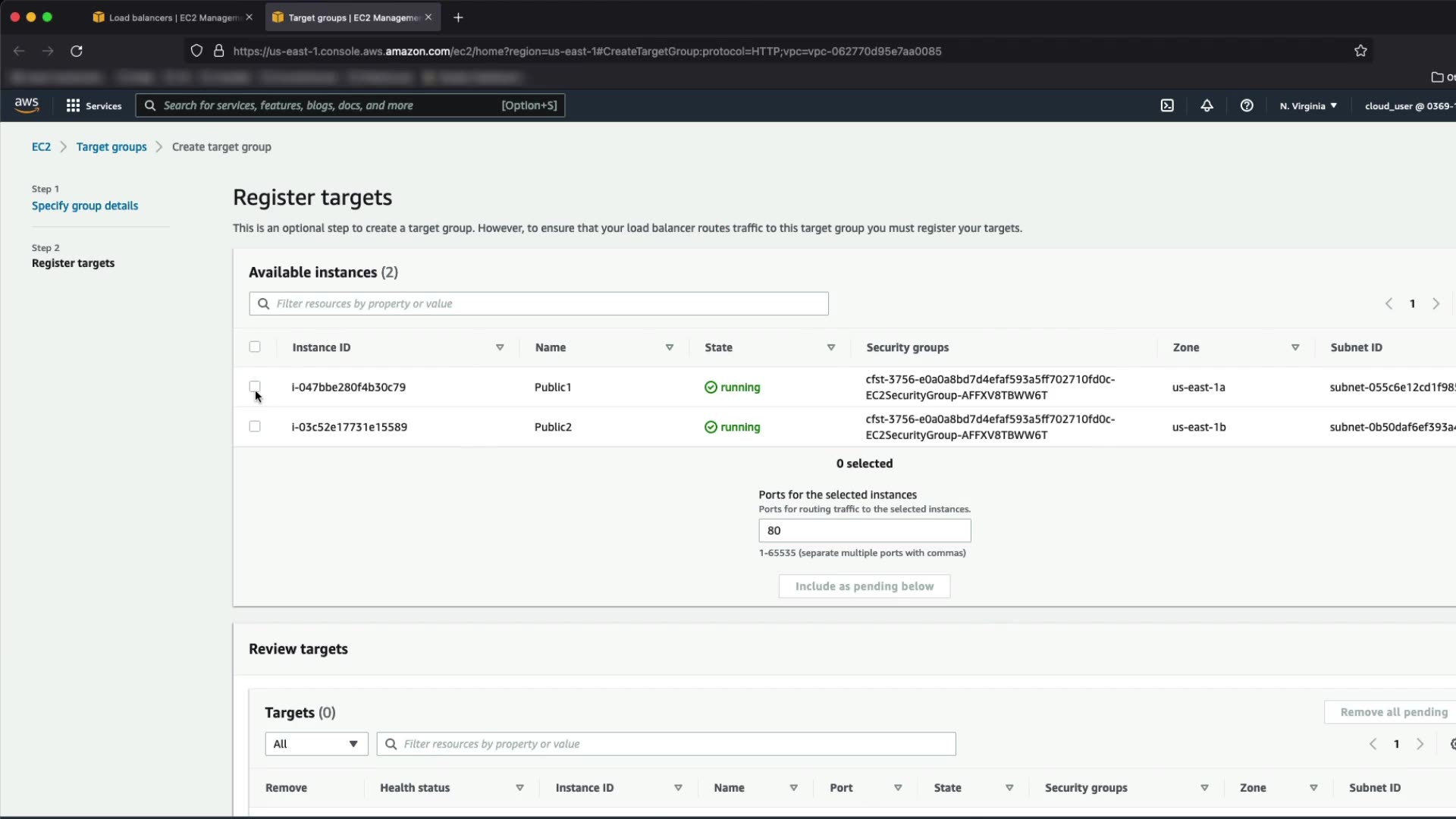This screenshot has width=1456, height=819.
Task: Click the AWS logo home icon
Action: pyautogui.click(x=27, y=105)
